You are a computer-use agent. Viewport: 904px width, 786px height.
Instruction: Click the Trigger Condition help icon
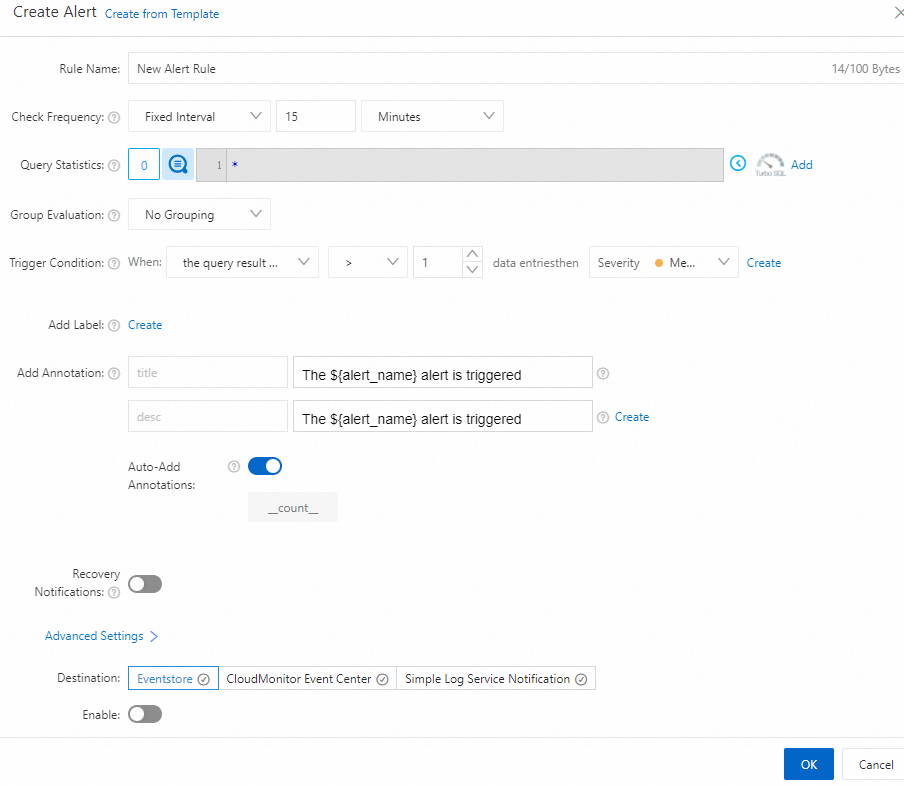click(114, 264)
